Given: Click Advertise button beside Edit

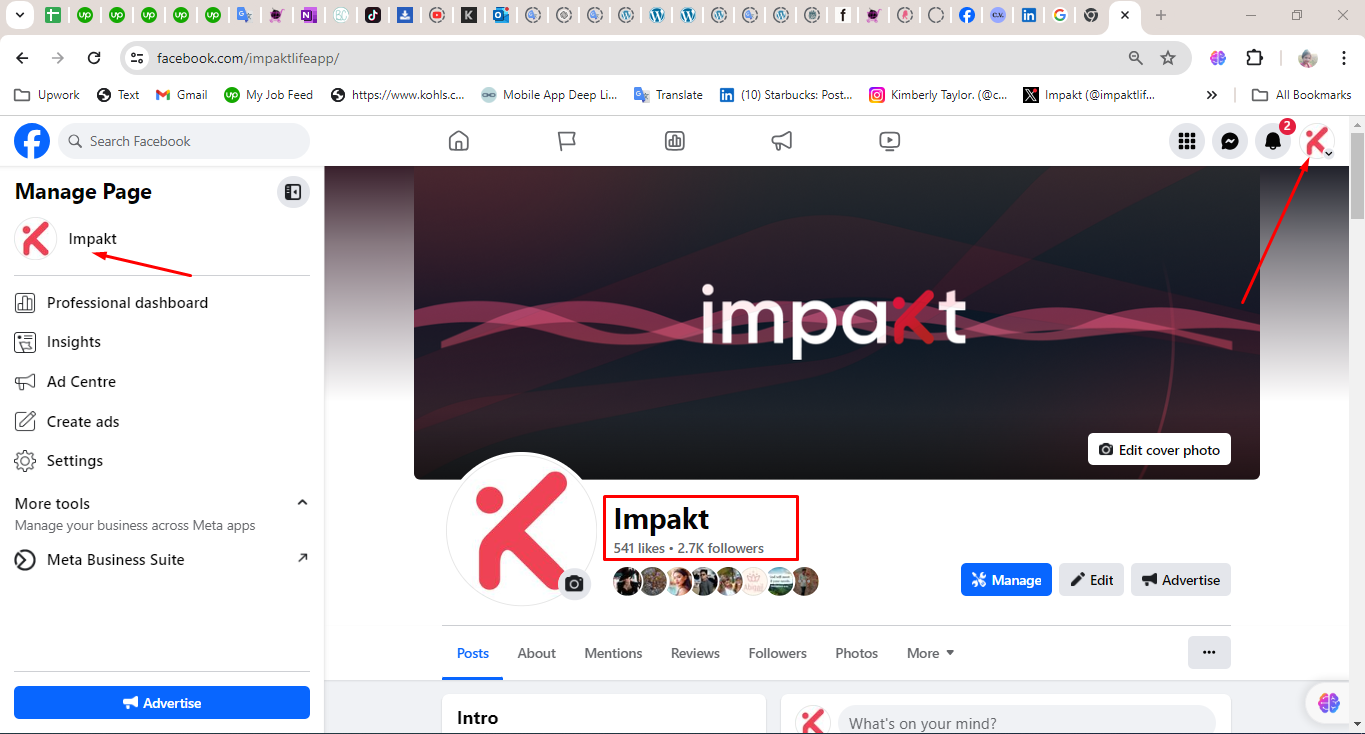Looking at the screenshot, I should coord(1181,580).
